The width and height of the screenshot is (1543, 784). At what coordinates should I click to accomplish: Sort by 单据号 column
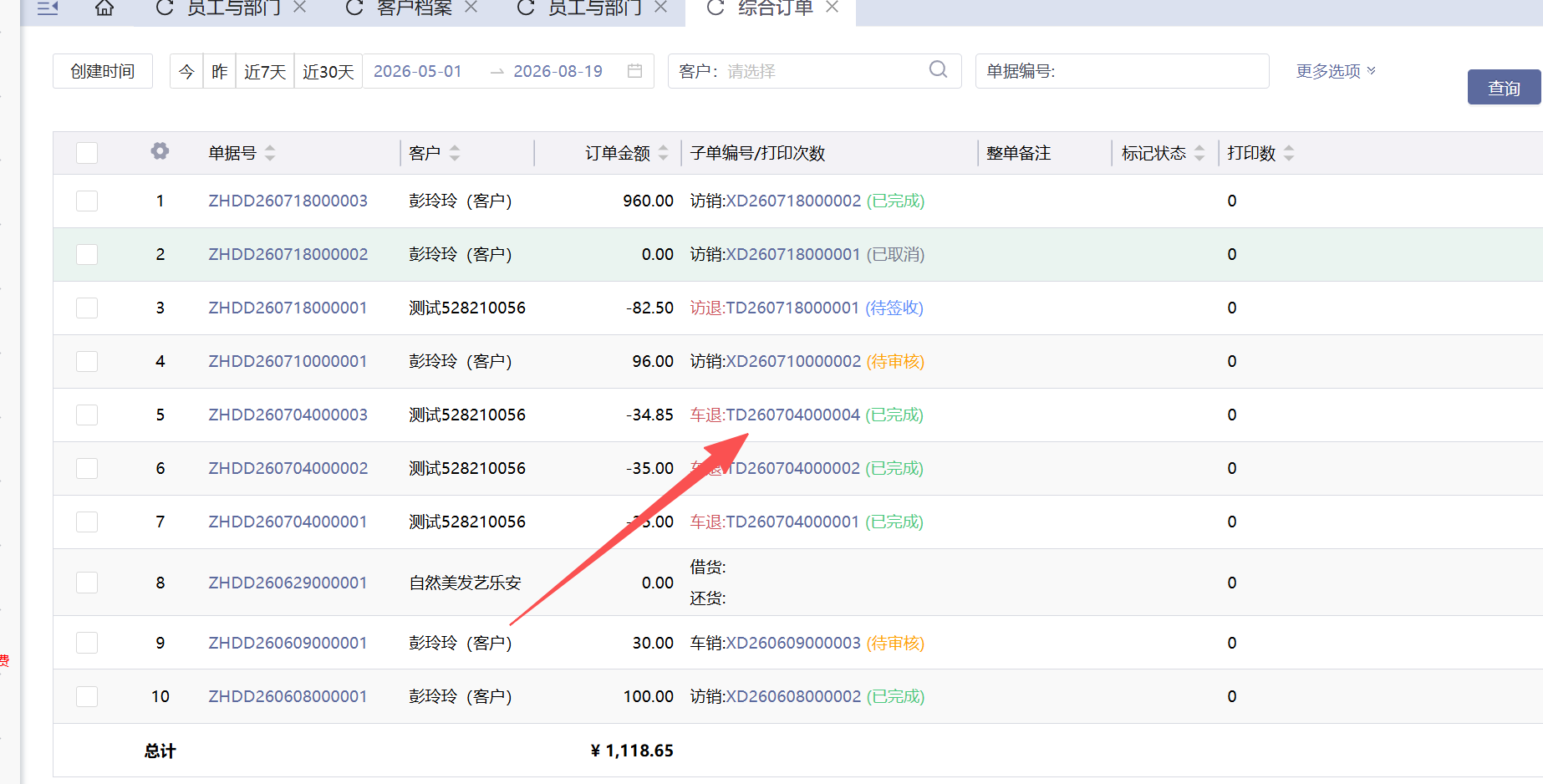tap(270, 153)
